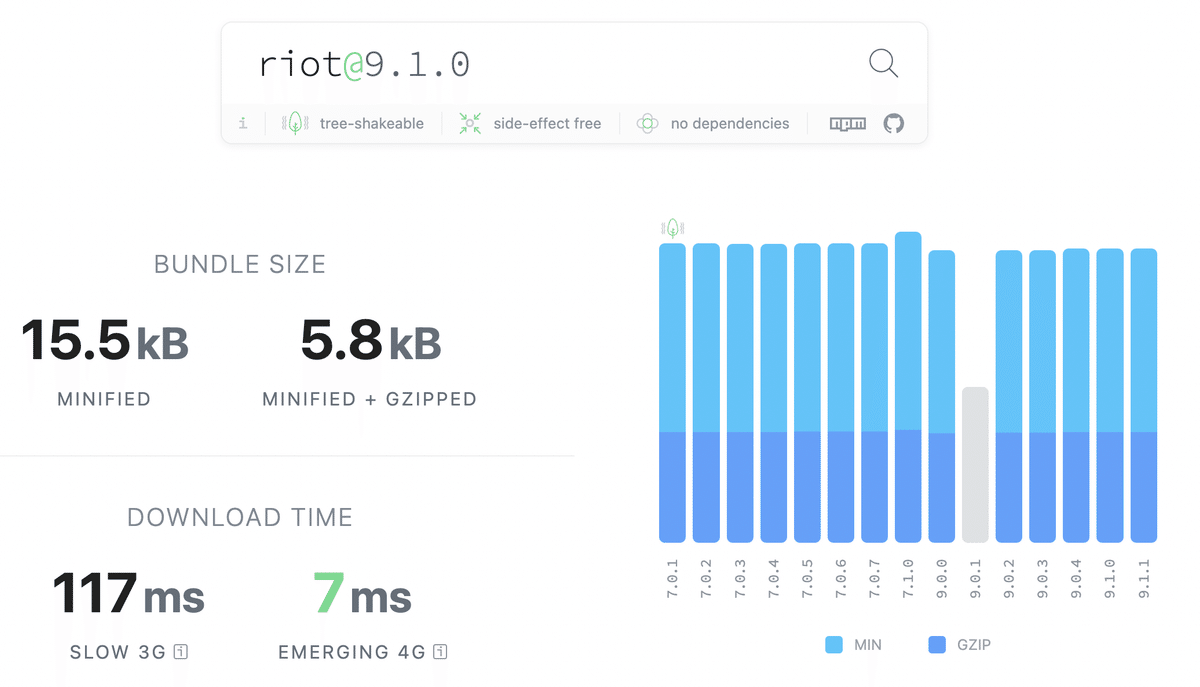Image resolution: width=1200 pixels, height=687 pixels.
Task: Select the 9.0.0 version bar
Action: 942,396
